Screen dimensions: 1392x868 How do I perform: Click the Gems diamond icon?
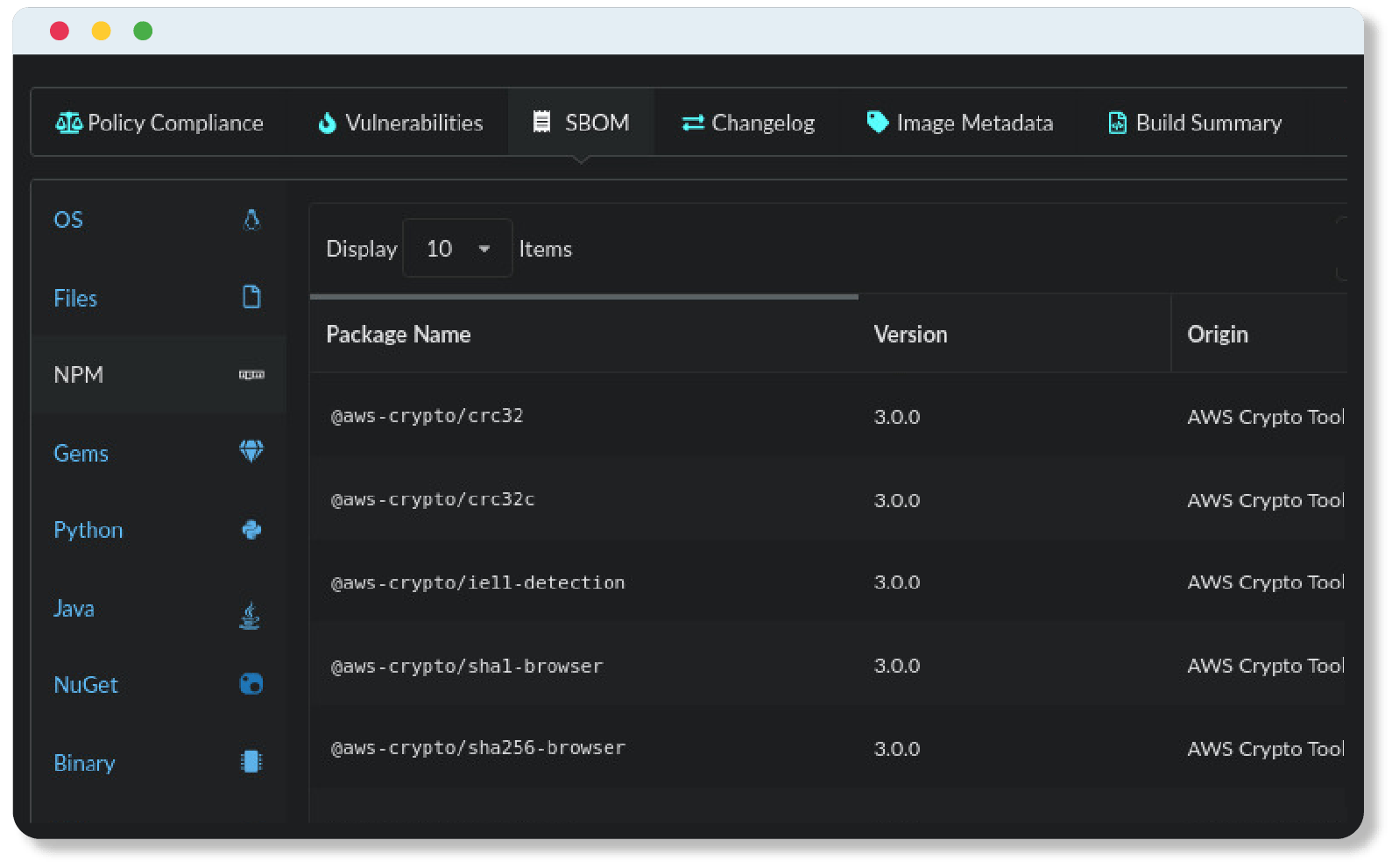click(251, 452)
